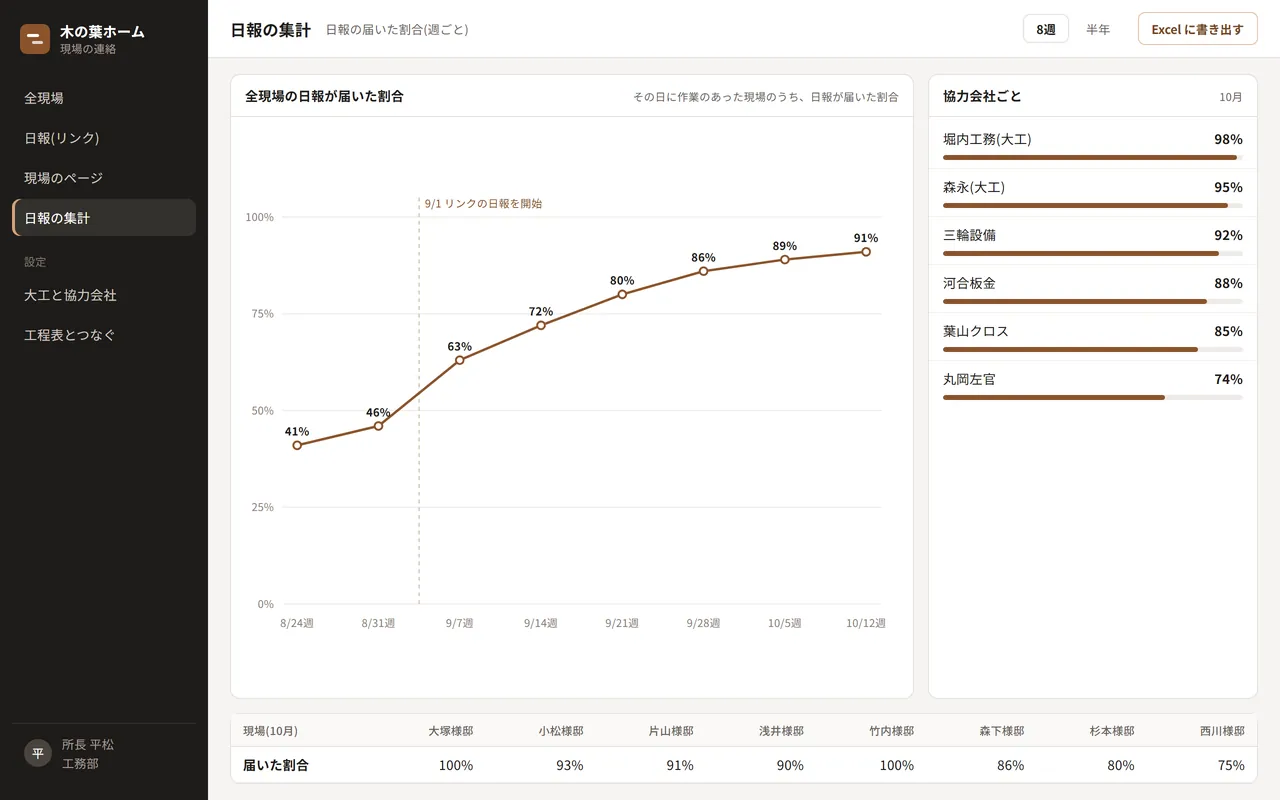Open 現場のページ from sidebar
The image size is (1280, 800).
104,178
